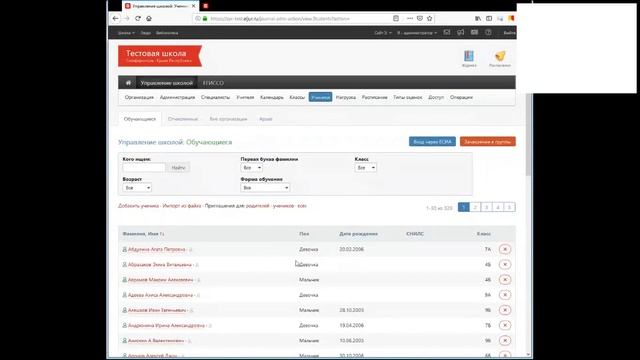Click the Тестовая школа red banner logo
The height and width of the screenshot is (360, 640).
(x=160, y=56)
